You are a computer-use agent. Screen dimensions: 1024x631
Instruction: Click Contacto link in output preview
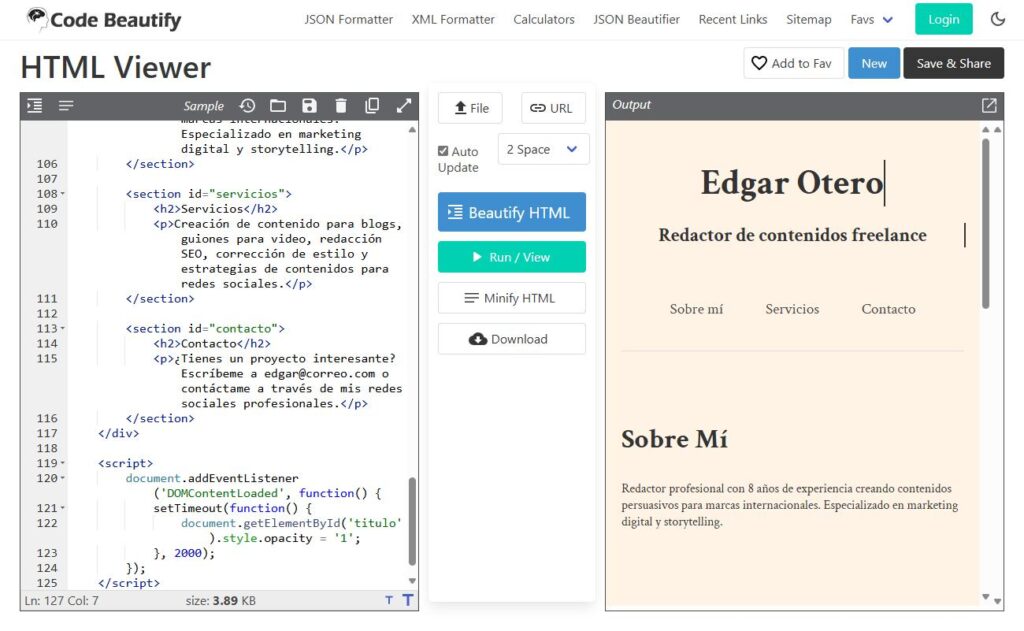[x=888, y=309]
